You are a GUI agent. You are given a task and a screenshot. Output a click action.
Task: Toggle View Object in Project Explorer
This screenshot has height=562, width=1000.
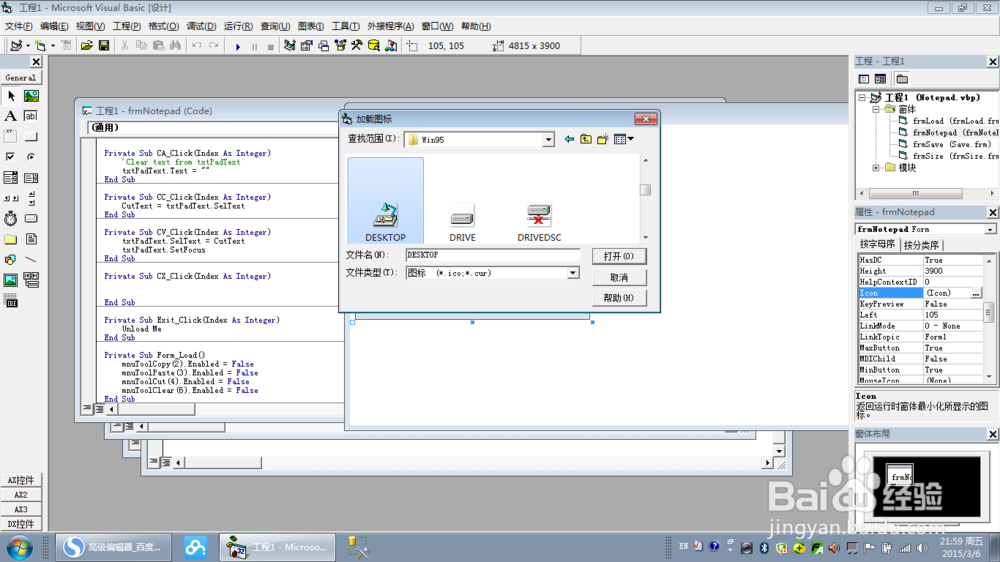tap(880, 79)
